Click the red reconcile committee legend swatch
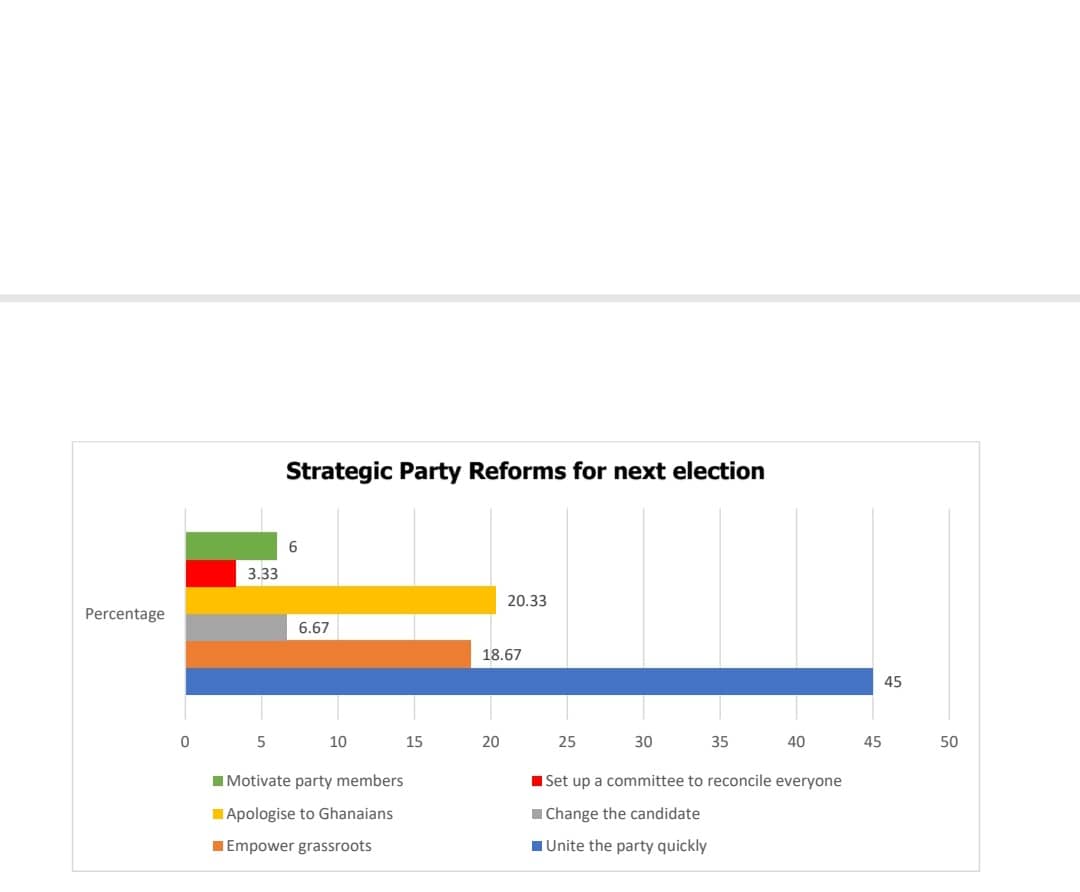 click(x=537, y=781)
